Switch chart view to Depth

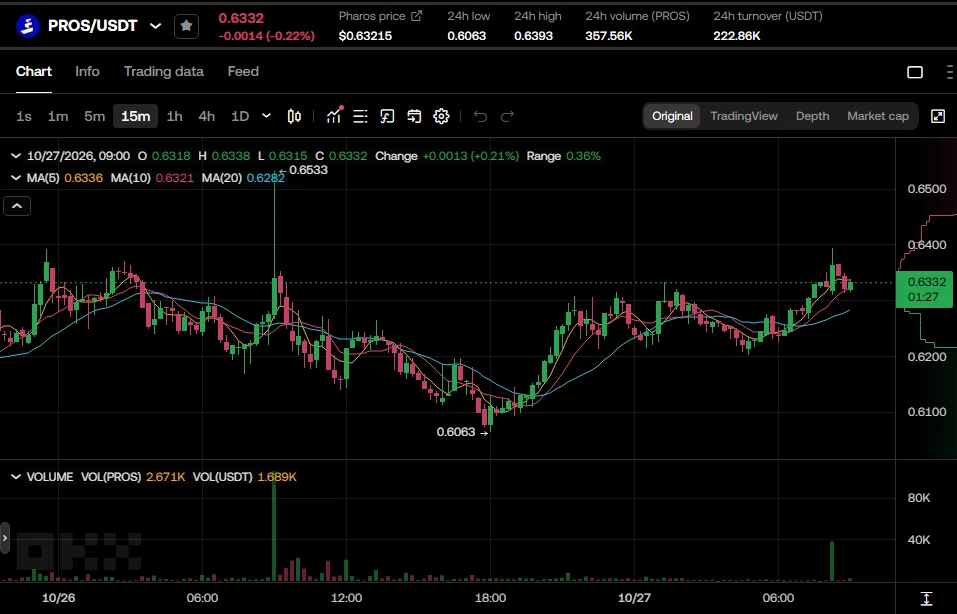pyautogui.click(x=812, y=116)
